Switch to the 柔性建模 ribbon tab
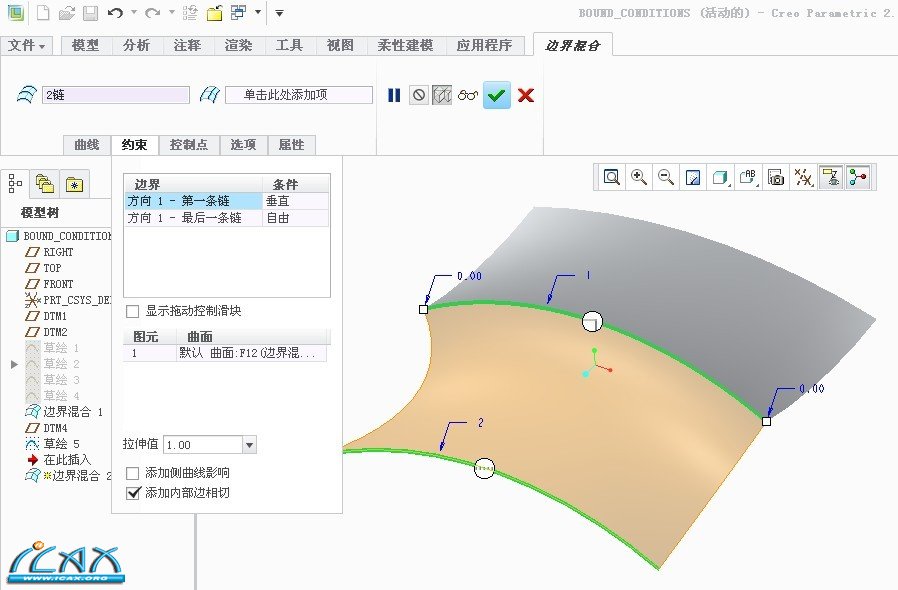Image resolution: width=898 pixels, height=590 pixels. tap(405, 45)
